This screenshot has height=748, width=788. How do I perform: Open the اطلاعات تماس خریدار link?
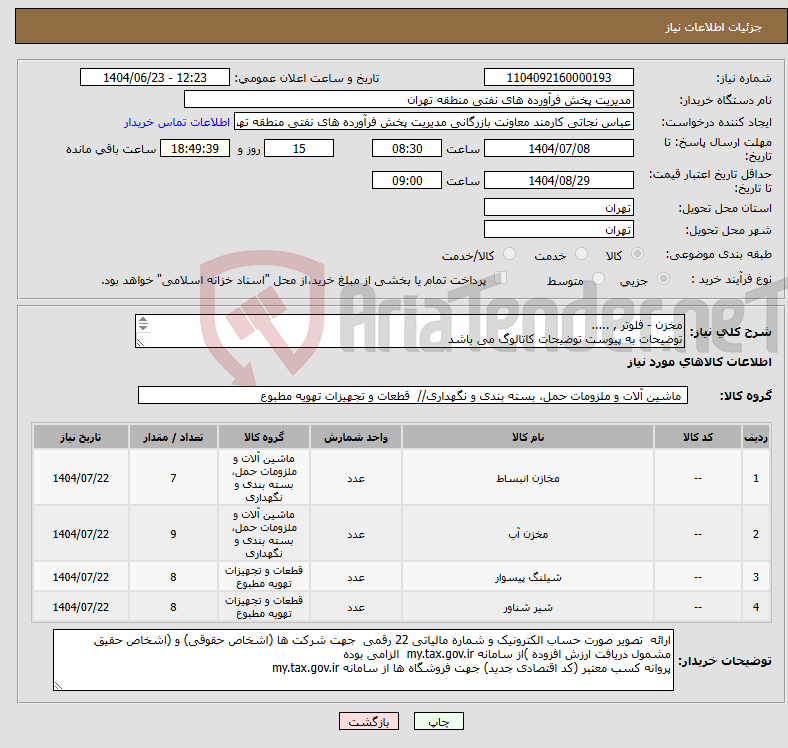pos(177,122)
